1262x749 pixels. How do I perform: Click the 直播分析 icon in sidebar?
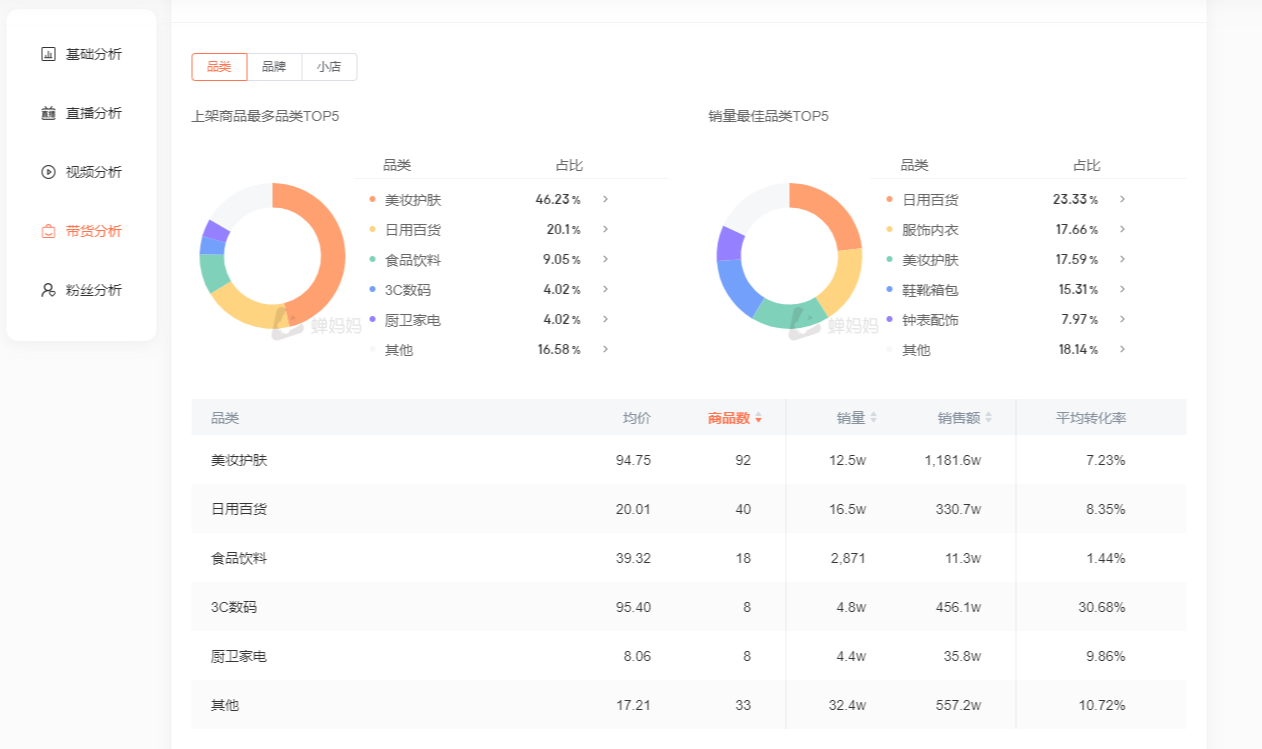pyautogui.click(x=48, y=113)
